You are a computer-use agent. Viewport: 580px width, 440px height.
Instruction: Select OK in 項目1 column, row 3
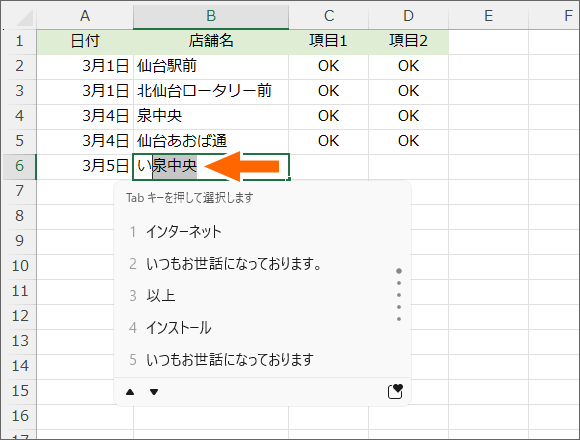pos(328,91)
